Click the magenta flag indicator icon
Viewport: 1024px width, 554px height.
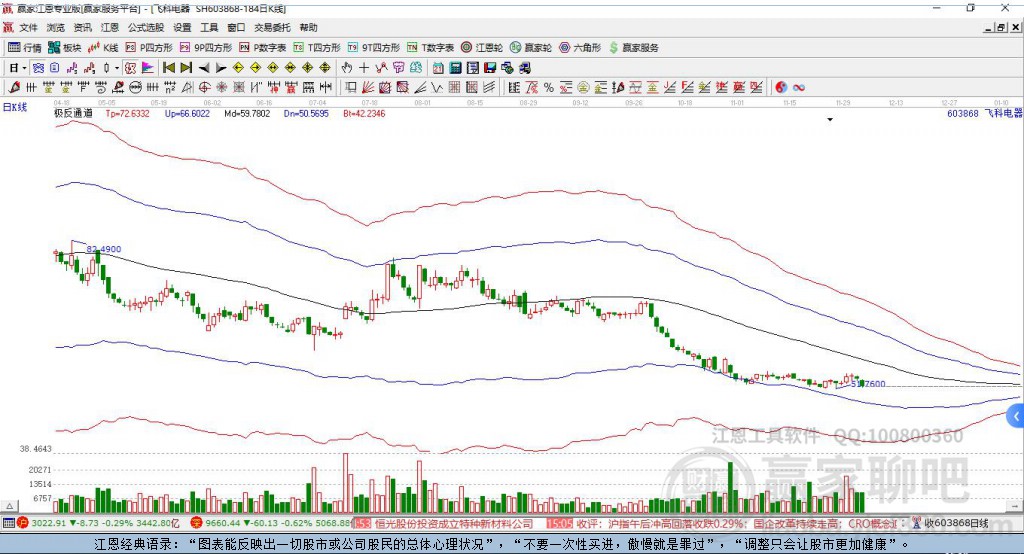148,68
